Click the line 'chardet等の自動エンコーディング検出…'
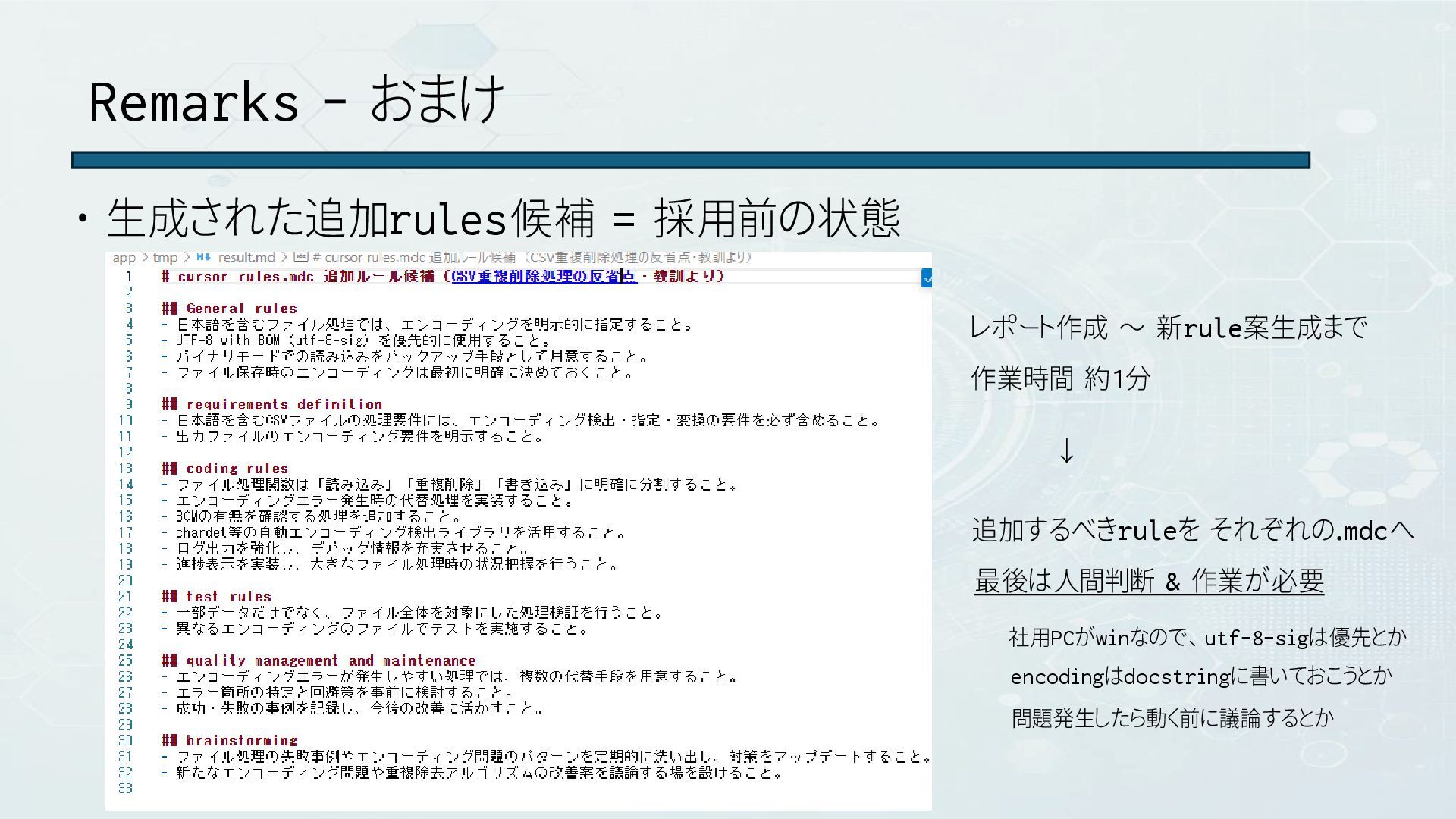 tap(394, 533)
